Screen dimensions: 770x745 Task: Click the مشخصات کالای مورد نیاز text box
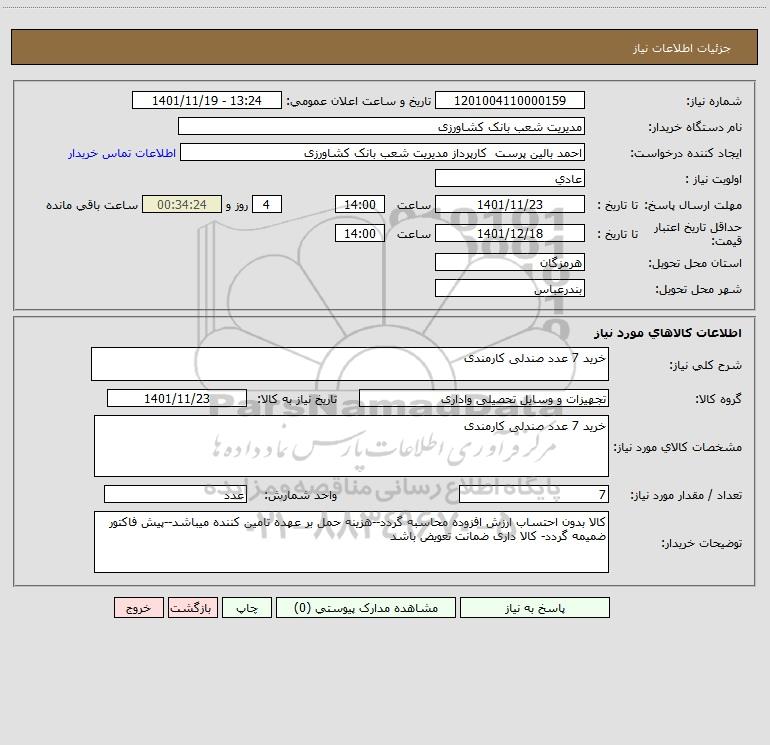coord(351,446)
